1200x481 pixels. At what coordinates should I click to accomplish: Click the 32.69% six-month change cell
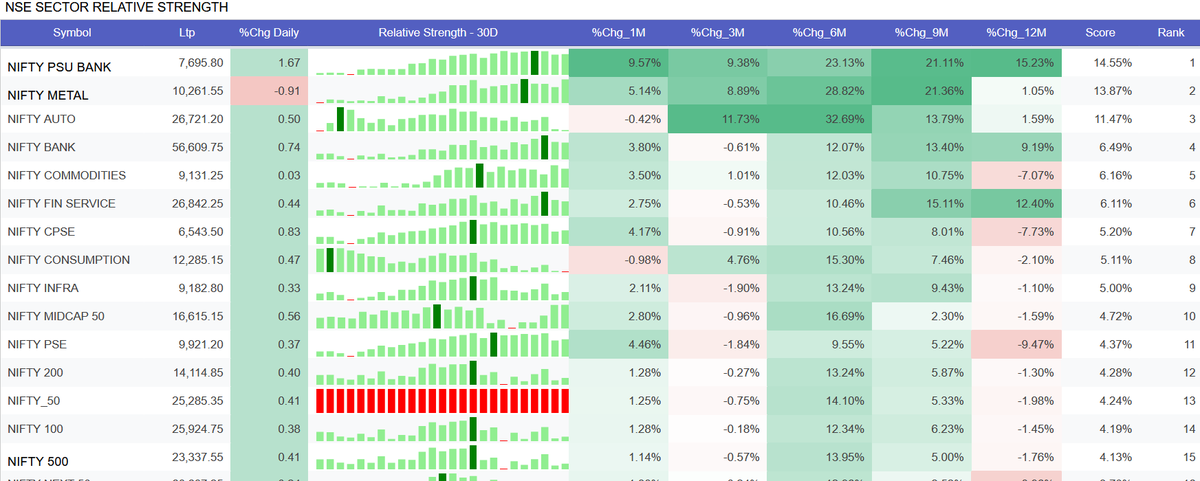point(819,119)
